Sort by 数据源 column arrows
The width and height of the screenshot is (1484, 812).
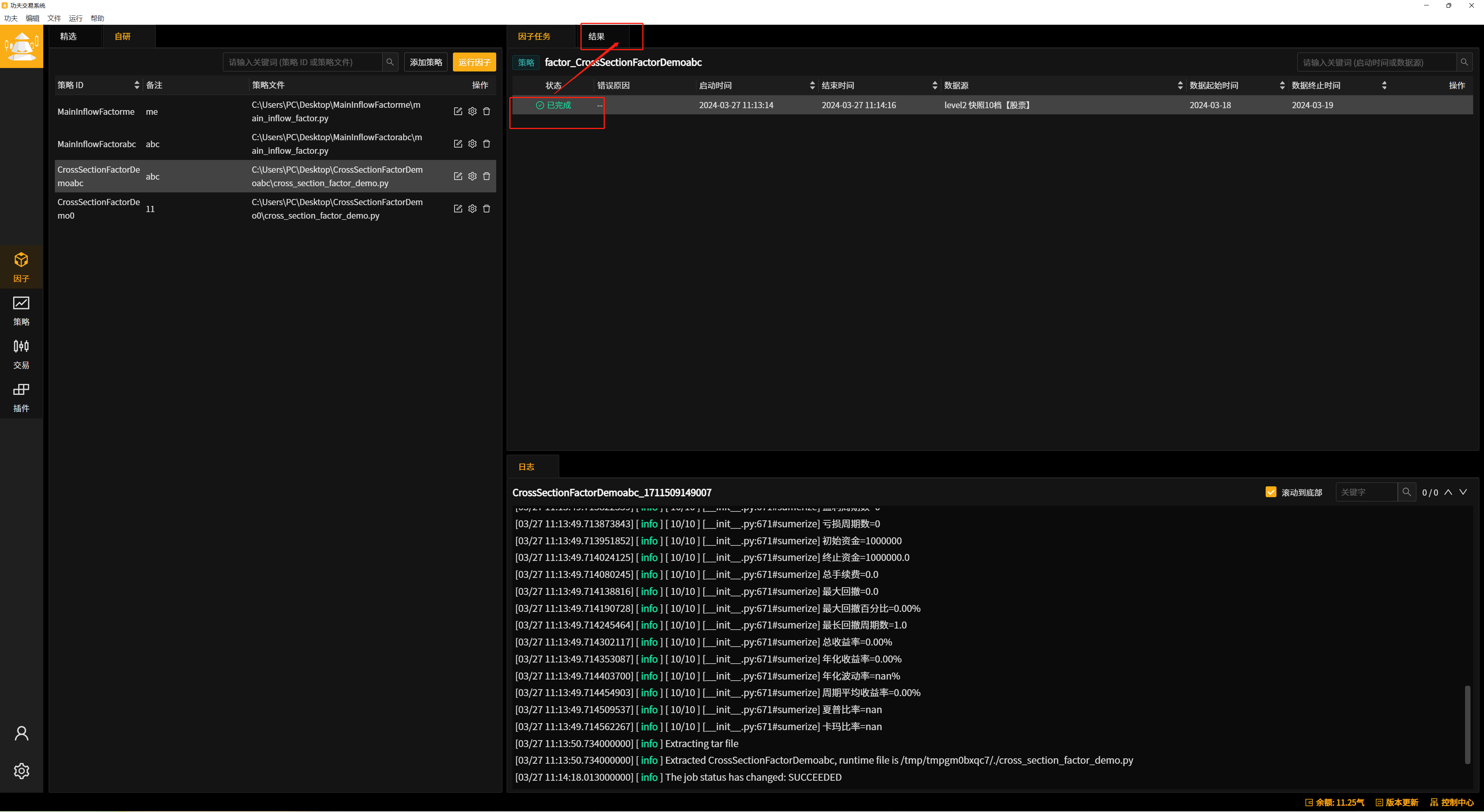[x=1180, y=85]
